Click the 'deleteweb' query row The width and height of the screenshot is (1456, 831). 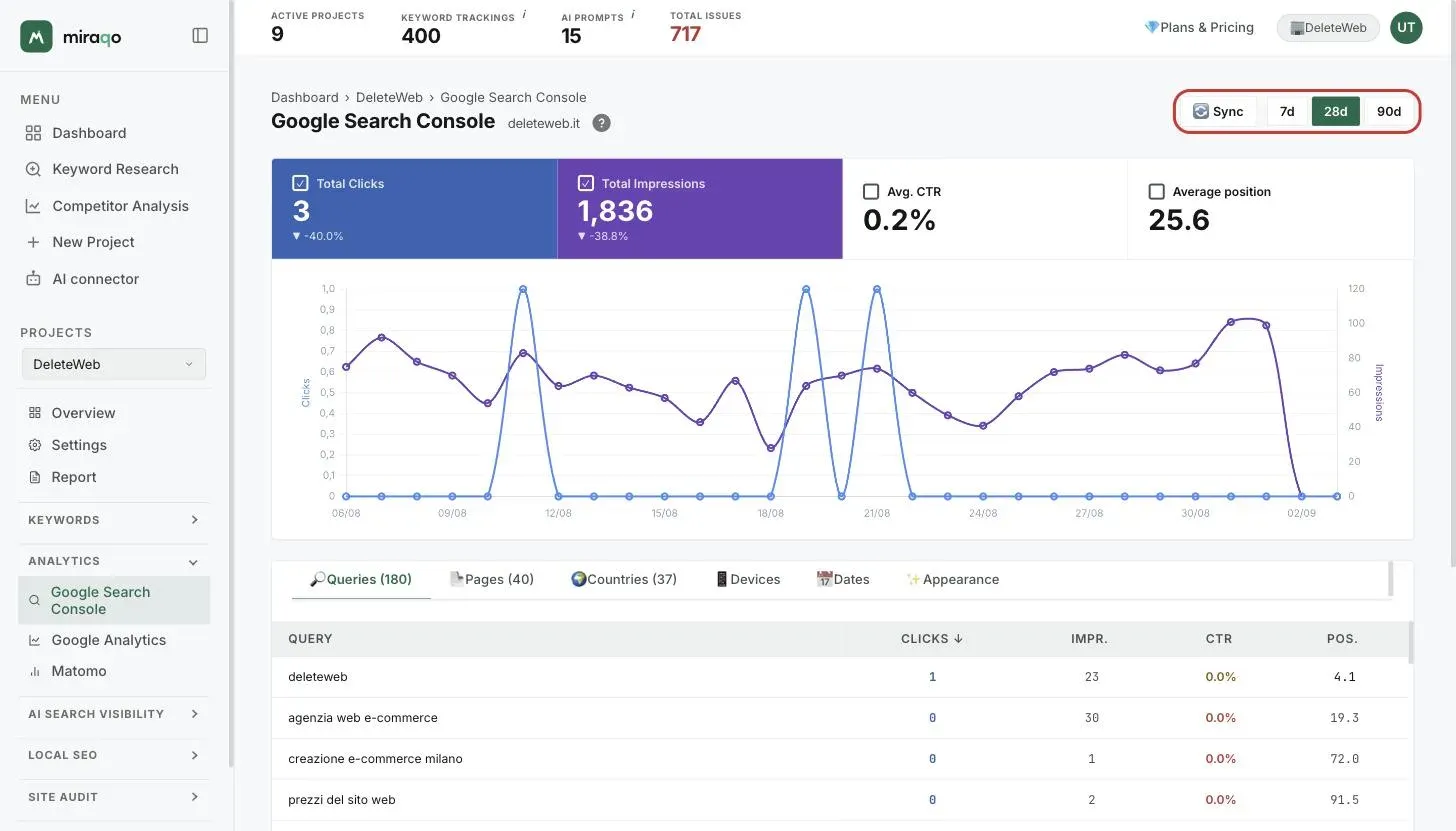coord(840,677)
